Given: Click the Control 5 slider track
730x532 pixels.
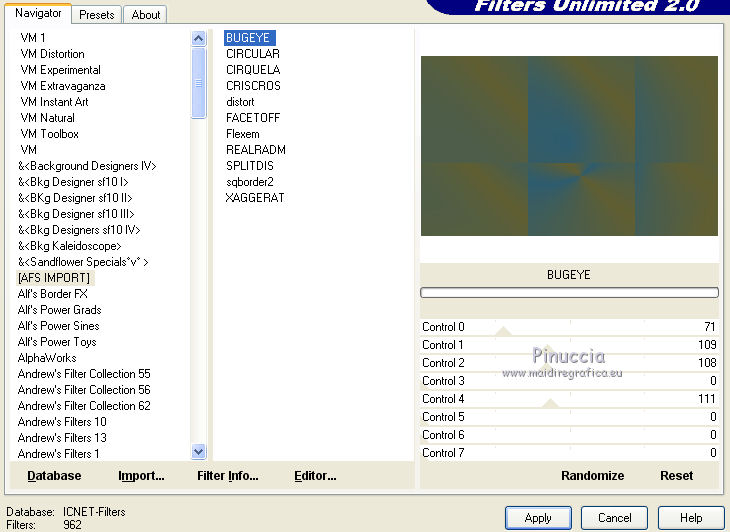Looking at the screenshot, I should coord(569,417).
